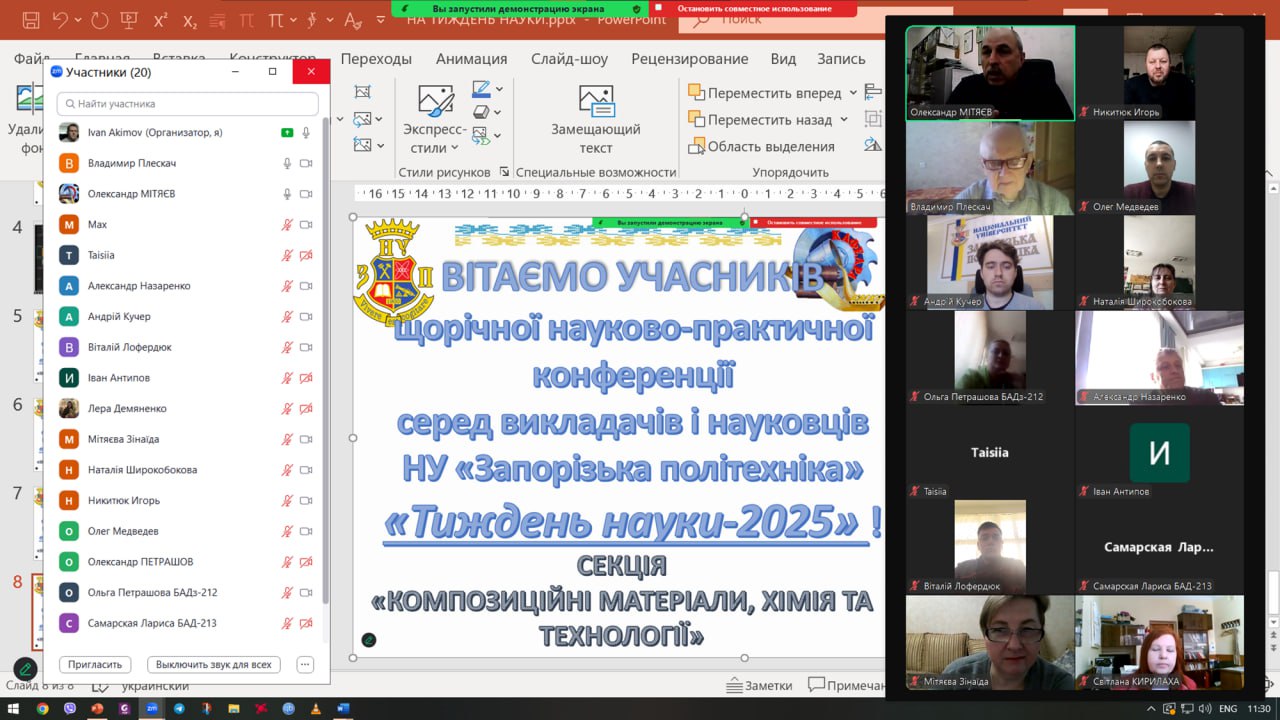This screenshot has width=1280, height=720.
Task: Unmute participant Max via microphone icon
Action: 287,225
